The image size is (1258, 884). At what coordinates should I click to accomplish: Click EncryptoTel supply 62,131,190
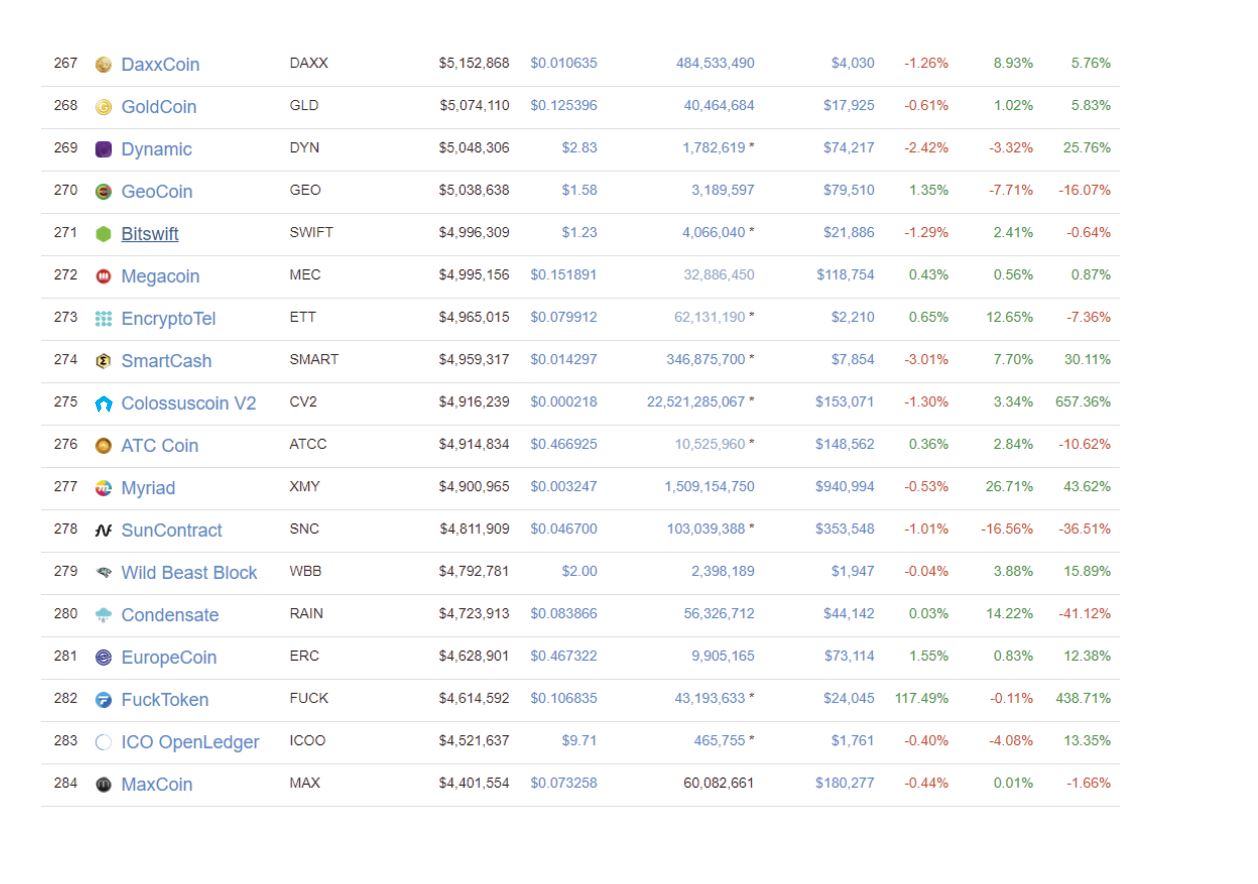pos(710,317)
